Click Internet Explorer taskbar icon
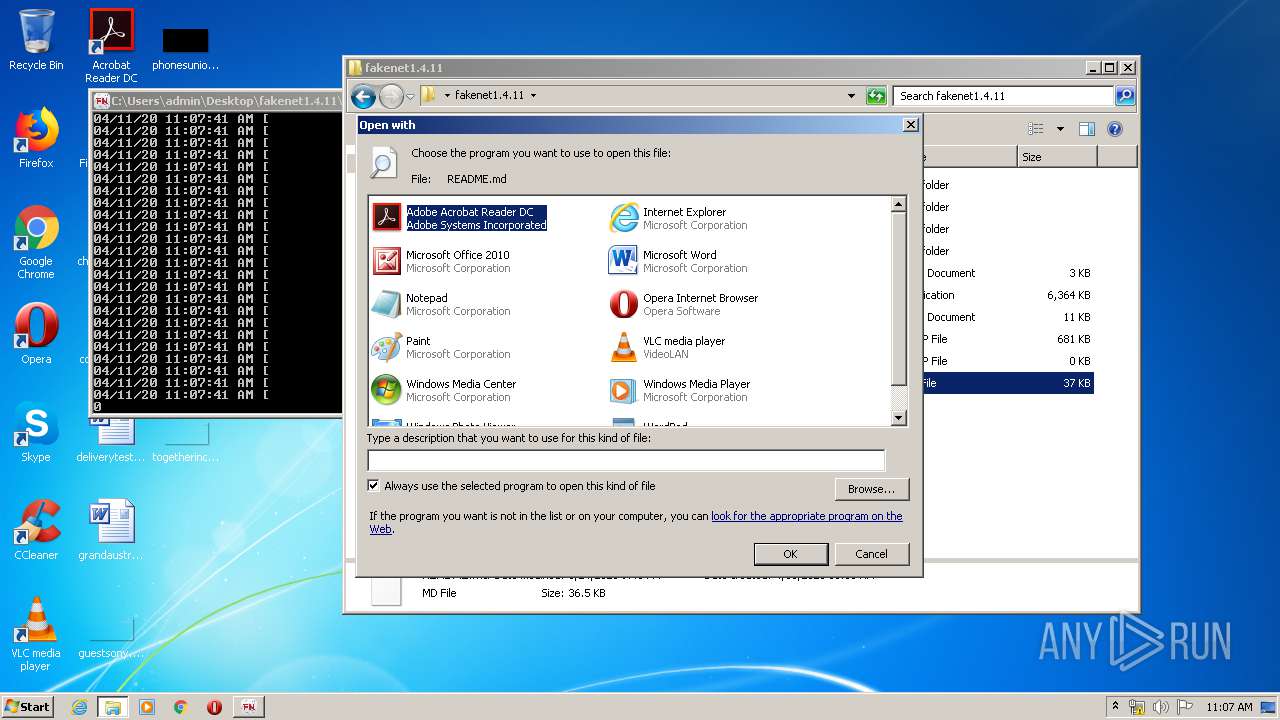 pyautogui.click(x=79, y=707)
